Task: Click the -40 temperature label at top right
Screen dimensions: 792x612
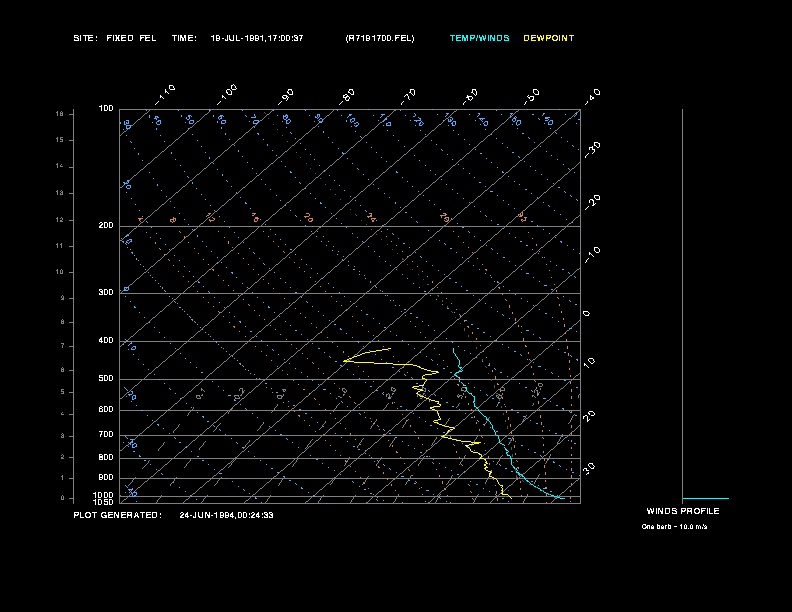Action: tap(592, 97)
